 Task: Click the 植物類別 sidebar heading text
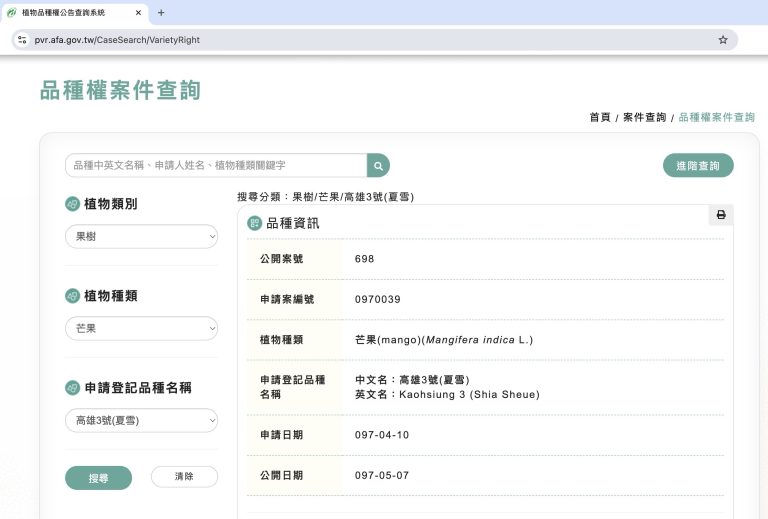[111, 204]
